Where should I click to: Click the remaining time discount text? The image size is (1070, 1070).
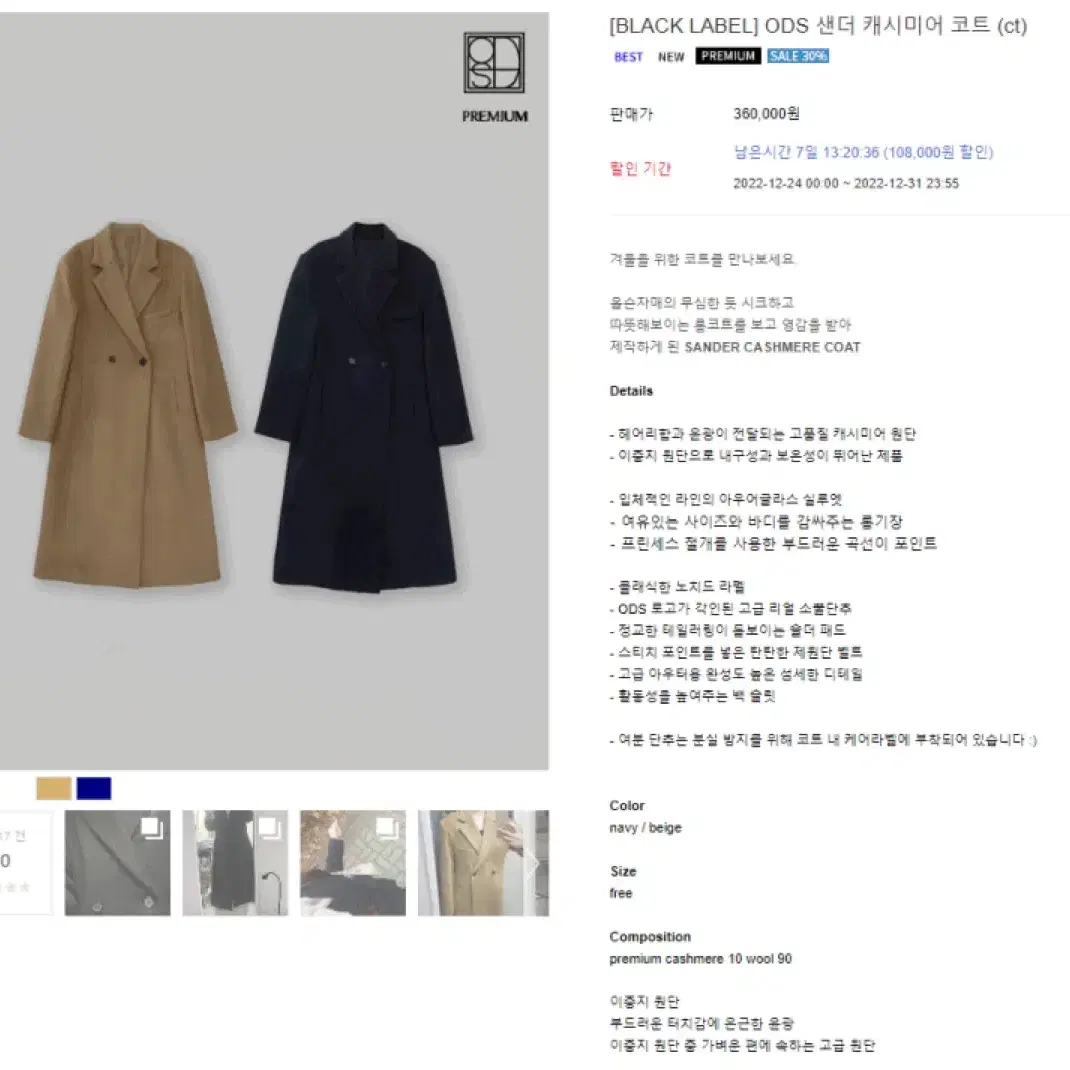click(x=863, y=152)
